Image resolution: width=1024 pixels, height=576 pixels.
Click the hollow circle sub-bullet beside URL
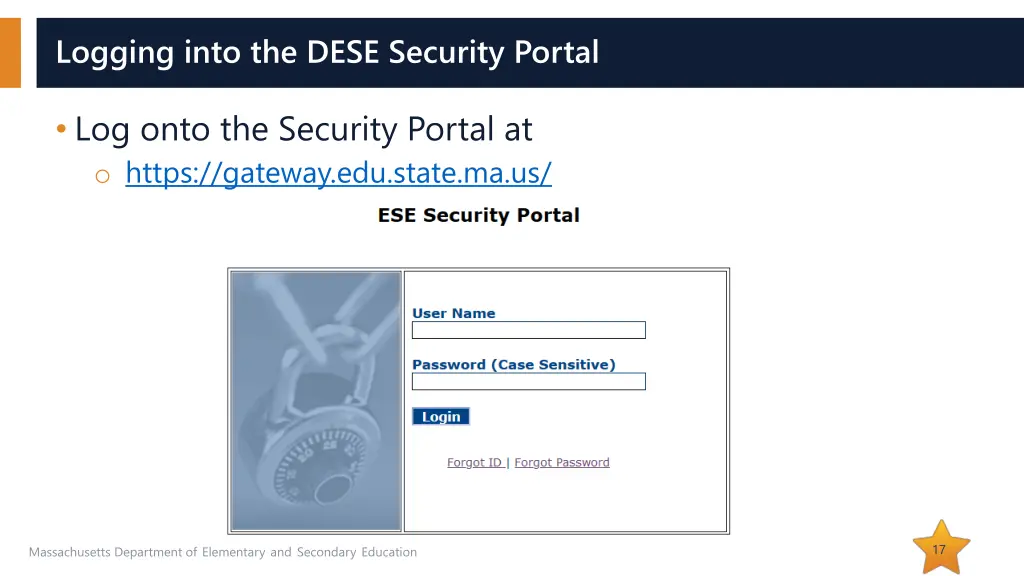(101, 176)
